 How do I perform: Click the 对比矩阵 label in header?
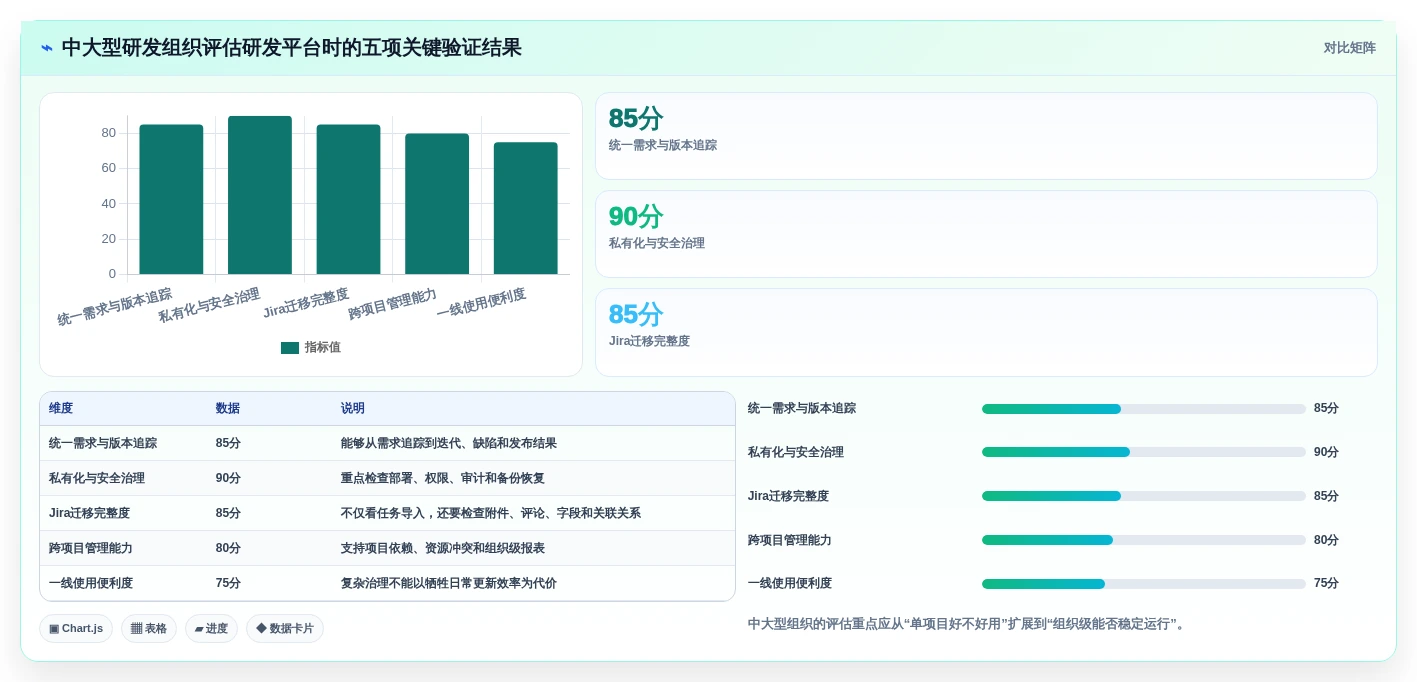tap(1349, 48)
